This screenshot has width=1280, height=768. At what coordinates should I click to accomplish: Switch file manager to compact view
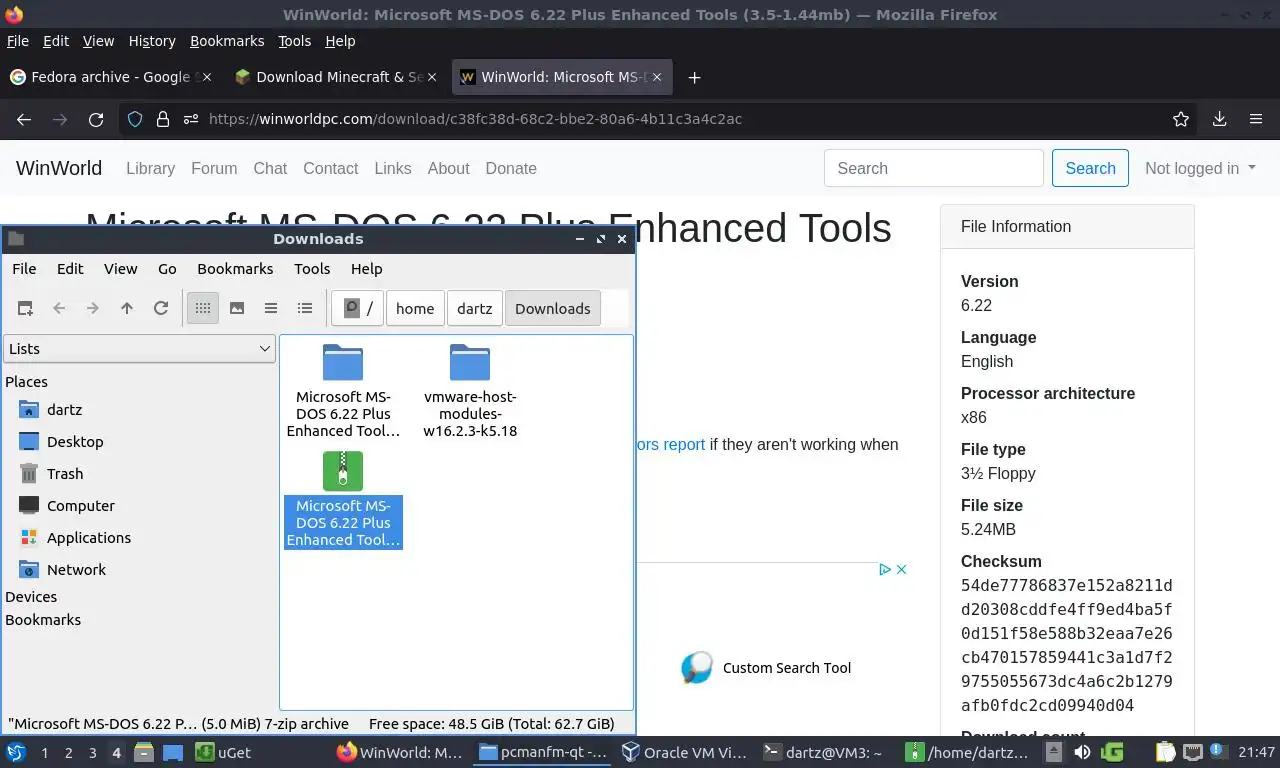click(x=271, y=308)
